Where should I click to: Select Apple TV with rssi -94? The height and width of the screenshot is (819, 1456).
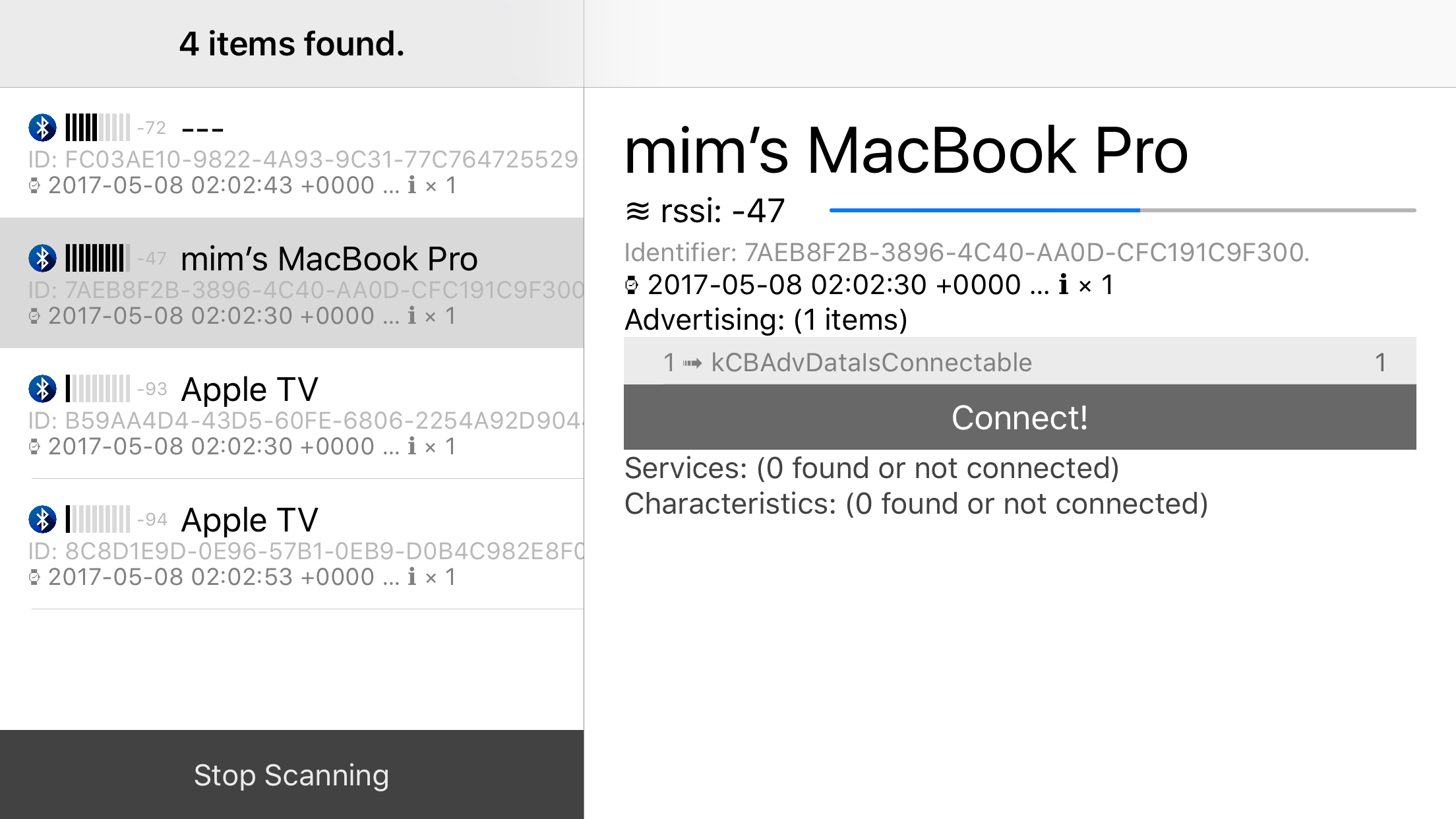tap(291, 544)
